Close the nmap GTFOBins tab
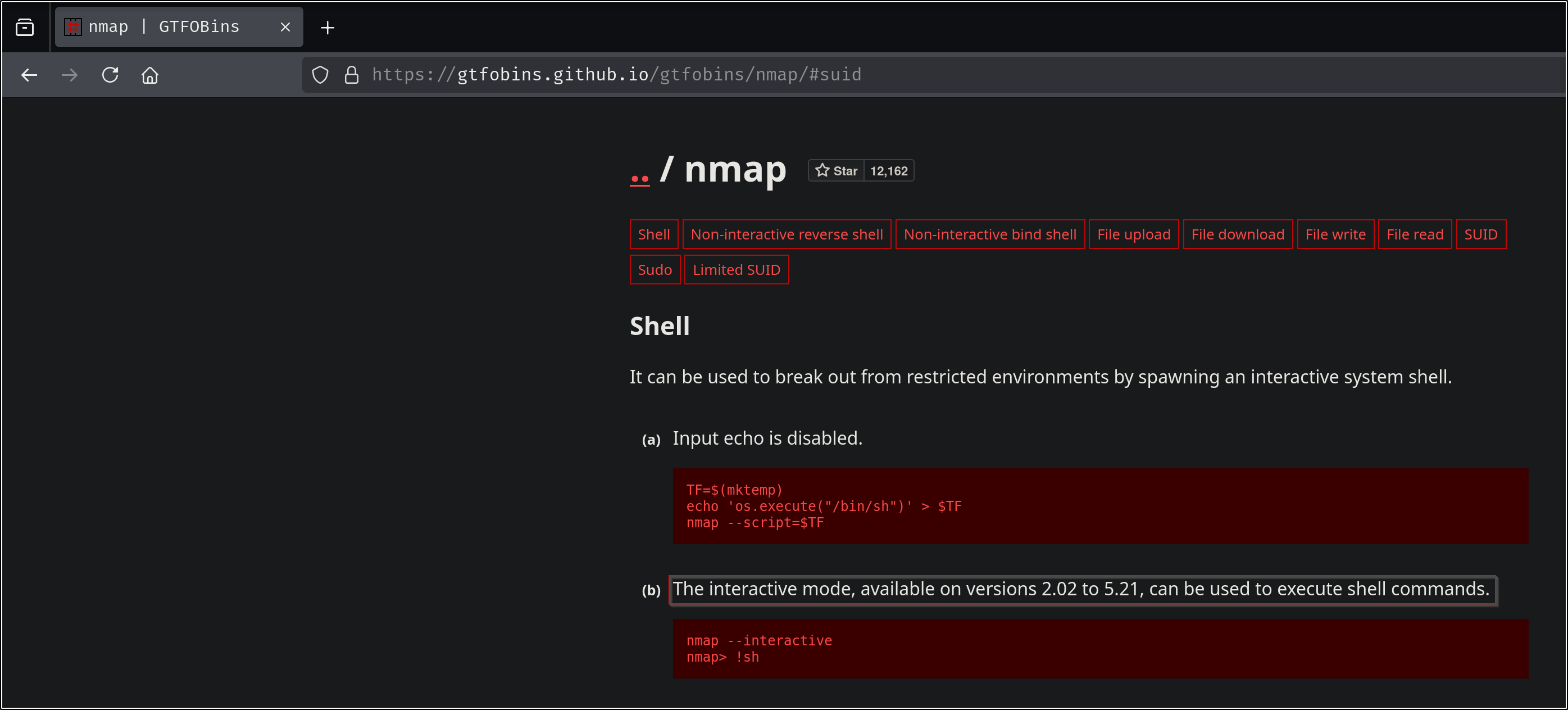Screen dimensions: 1568x710 point(285,27)
